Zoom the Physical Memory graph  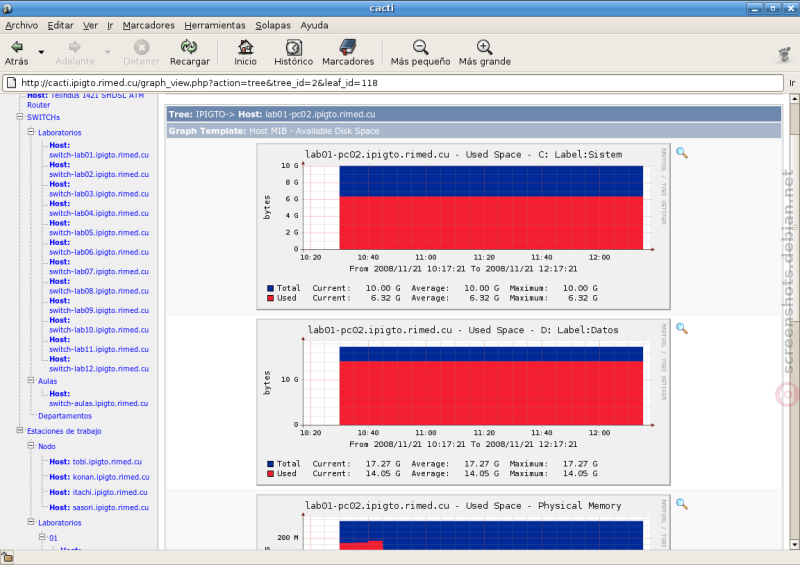682,504
